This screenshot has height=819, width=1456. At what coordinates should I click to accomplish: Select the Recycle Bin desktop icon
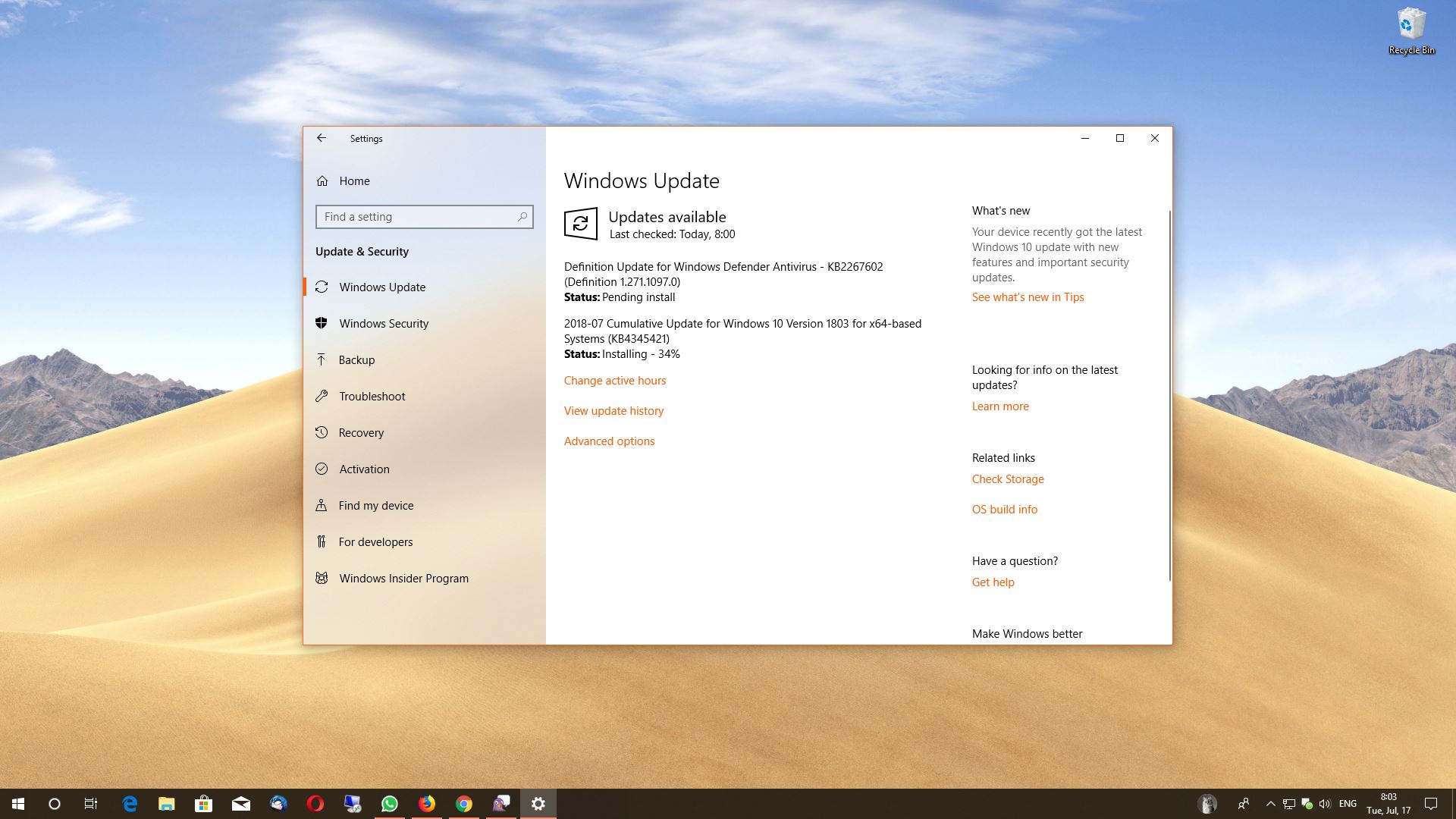(1411, 31)
